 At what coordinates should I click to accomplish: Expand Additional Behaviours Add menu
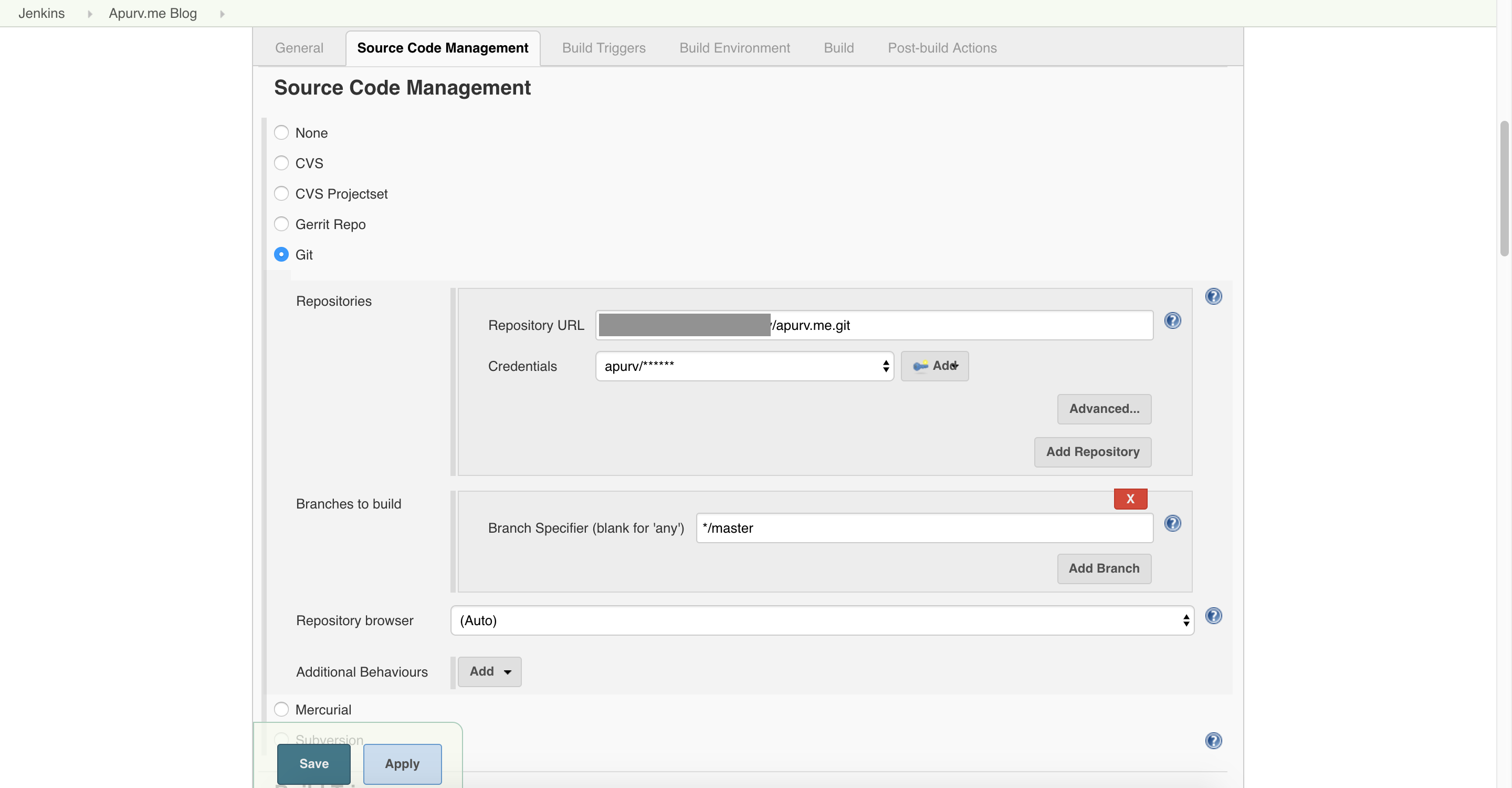coord(489,672)
